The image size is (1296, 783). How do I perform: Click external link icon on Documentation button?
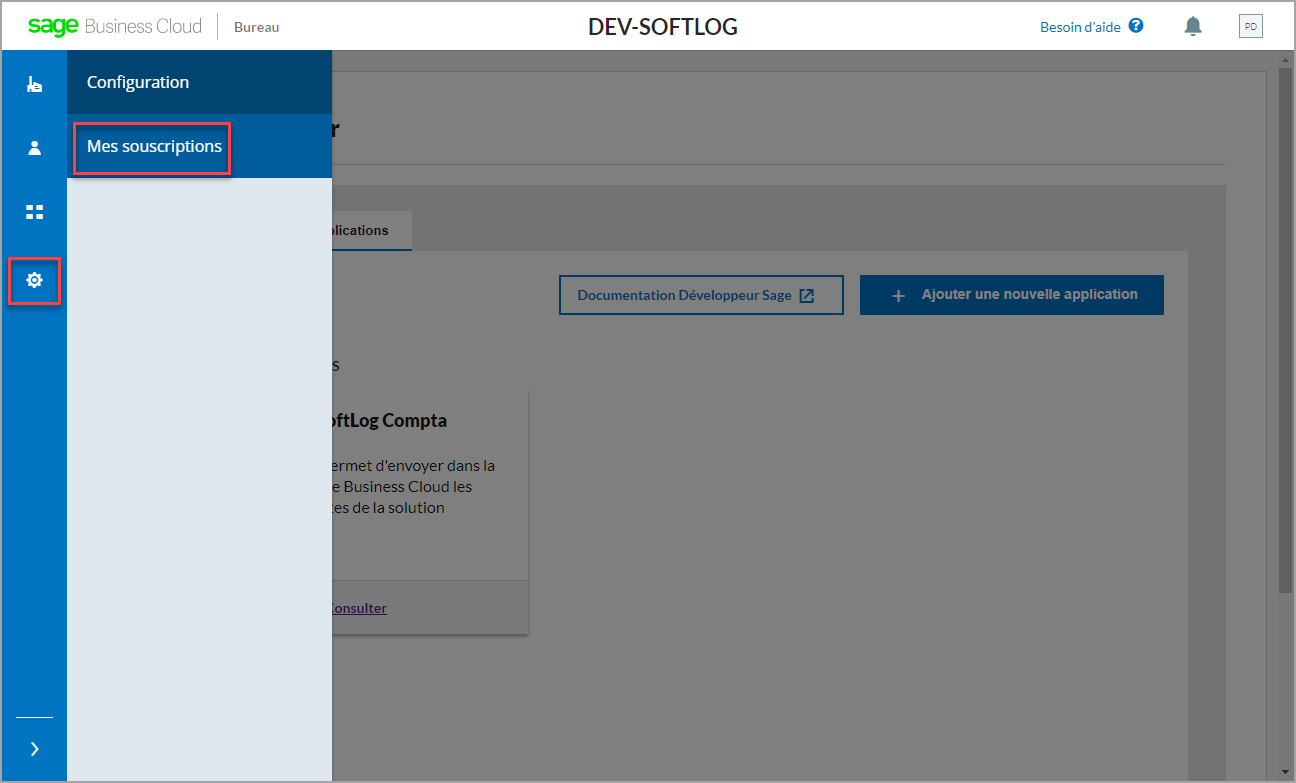tap(807, 295)
